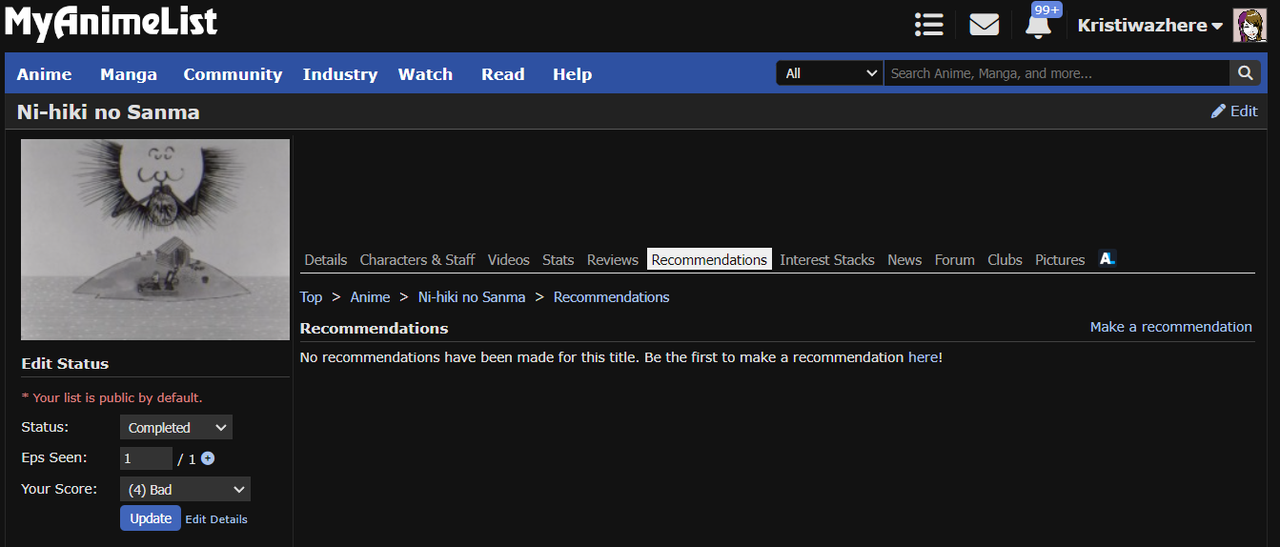This screenshot has width=1280, height=547.
Task: Click Recommendations breadcrumb link
Action: 611,297
